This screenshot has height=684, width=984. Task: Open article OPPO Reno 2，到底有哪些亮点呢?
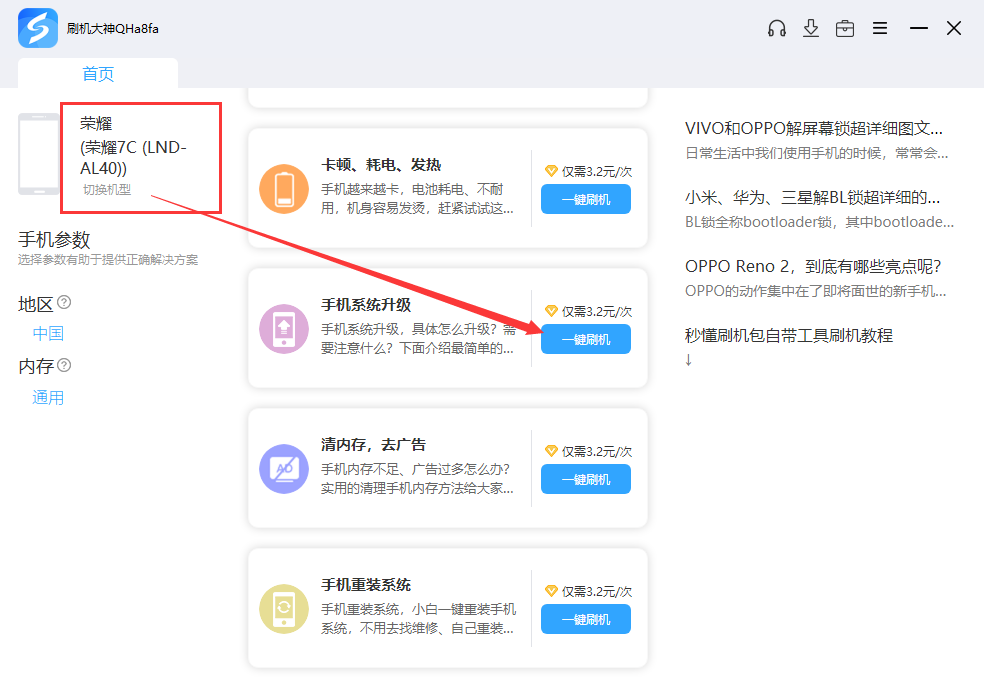click(x=813, y=267)
